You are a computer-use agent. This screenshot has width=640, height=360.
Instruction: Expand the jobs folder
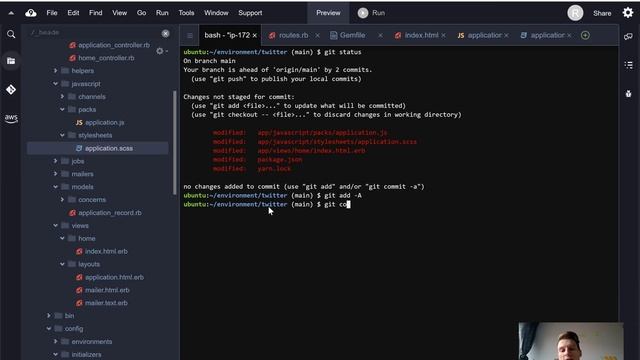click(x=56, y=161)
